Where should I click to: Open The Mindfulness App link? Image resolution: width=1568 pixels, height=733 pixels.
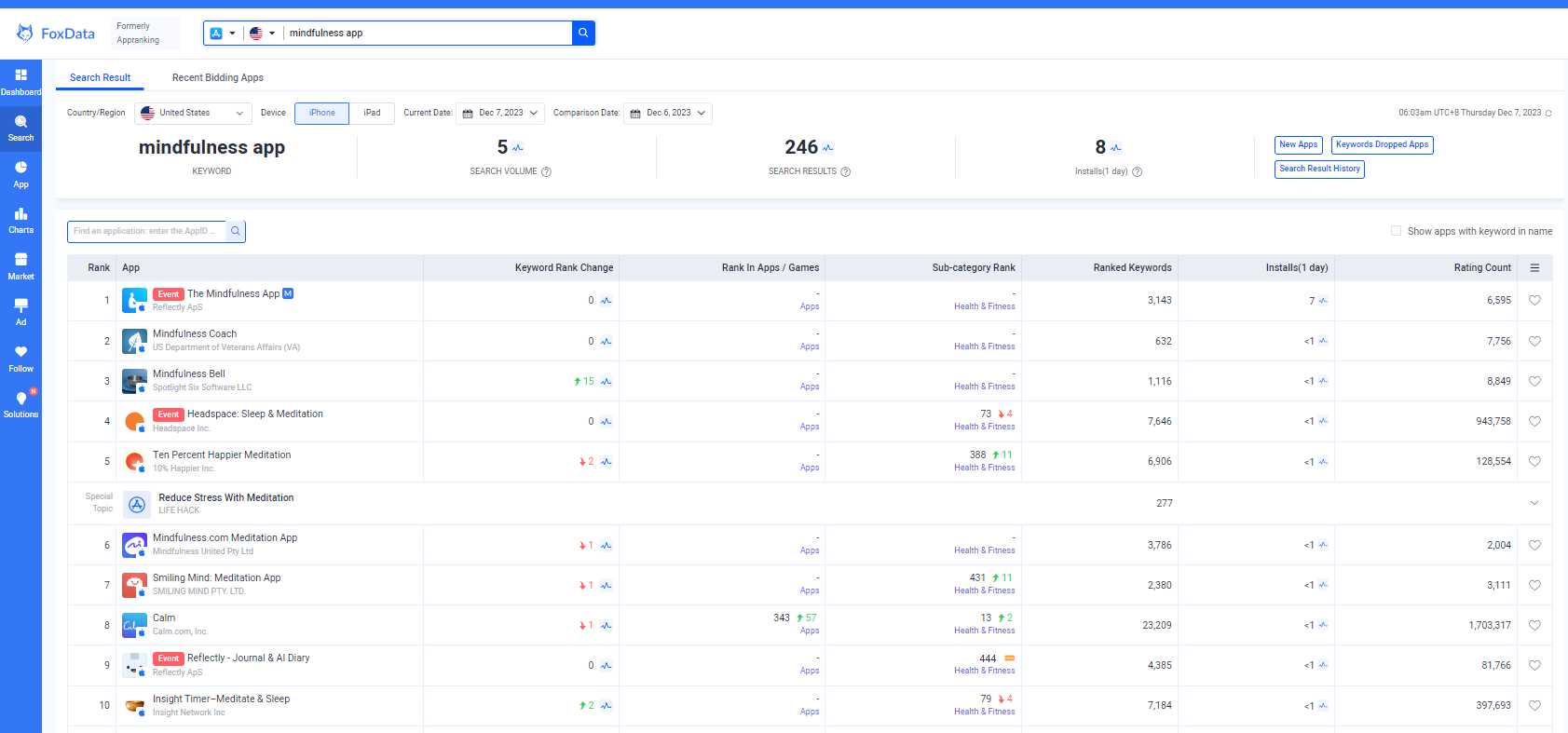point(233,293)
